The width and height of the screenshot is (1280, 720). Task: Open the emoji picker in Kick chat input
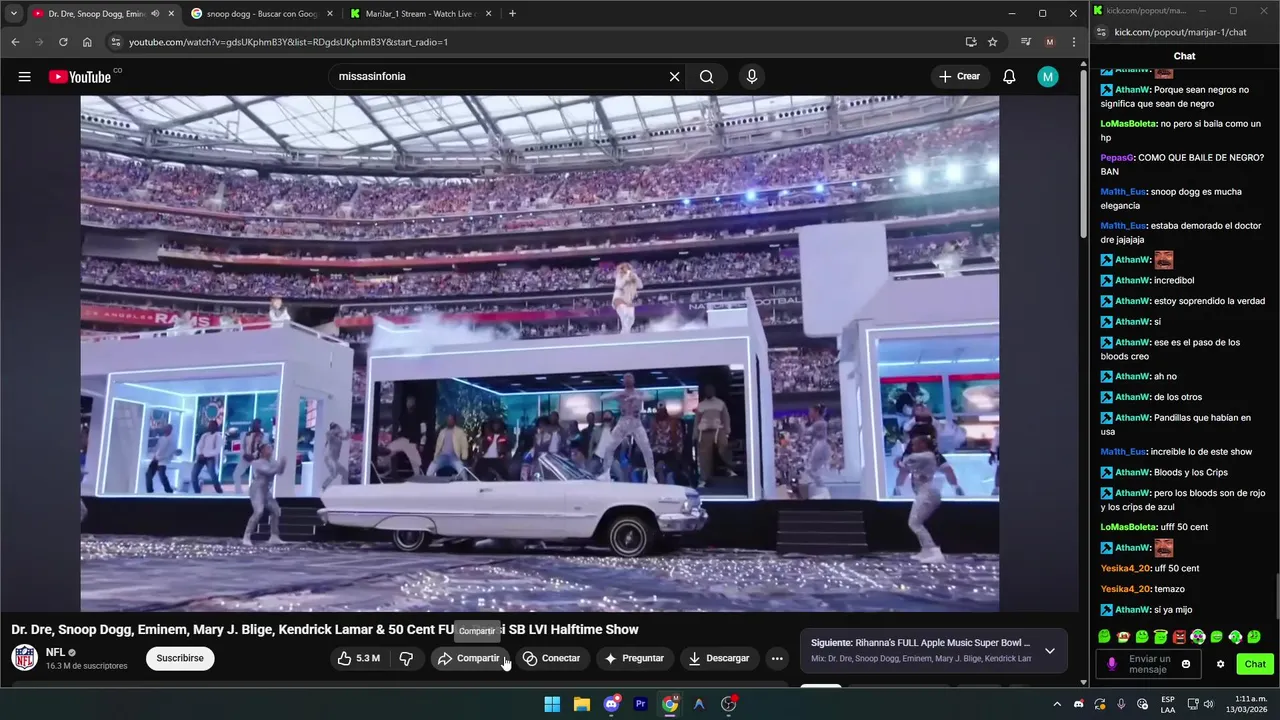1186,664
